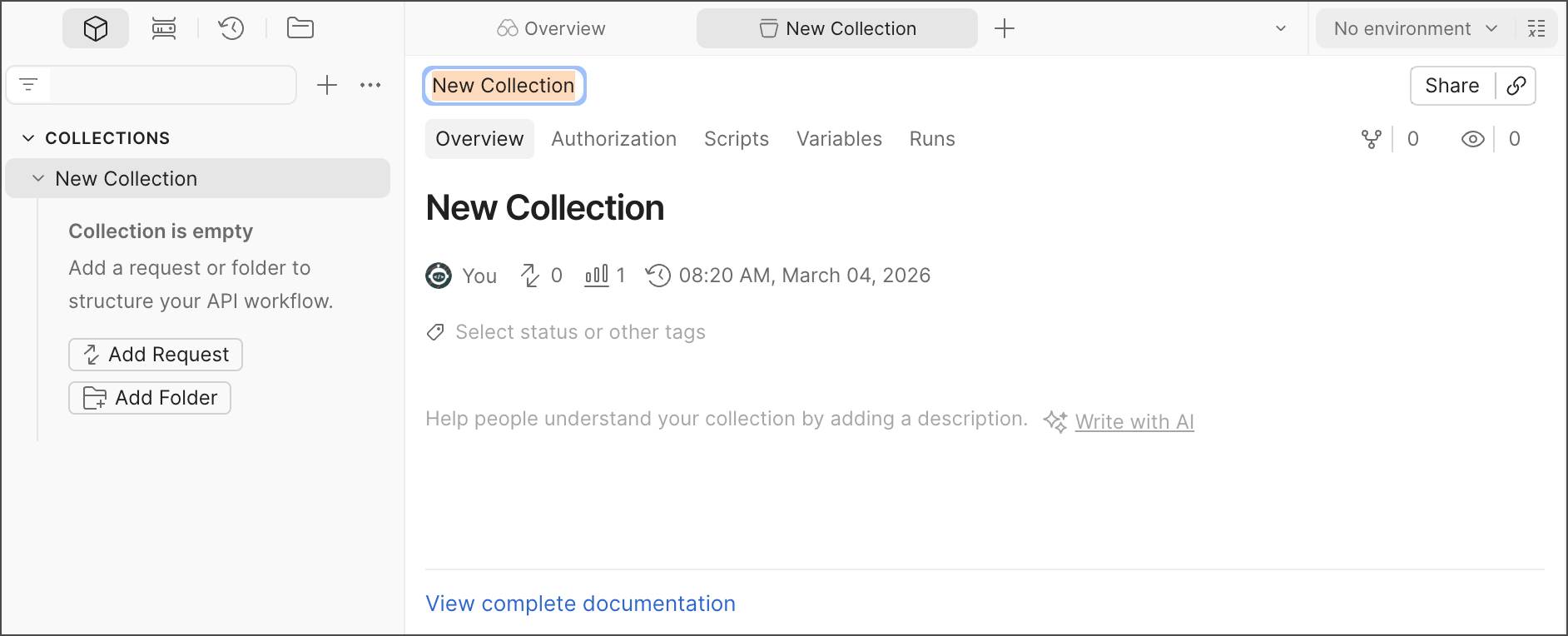Viewport: 1568px width, 636px height.
Task: Click the environment variables quick-look icon
Action: (1536, 29)
